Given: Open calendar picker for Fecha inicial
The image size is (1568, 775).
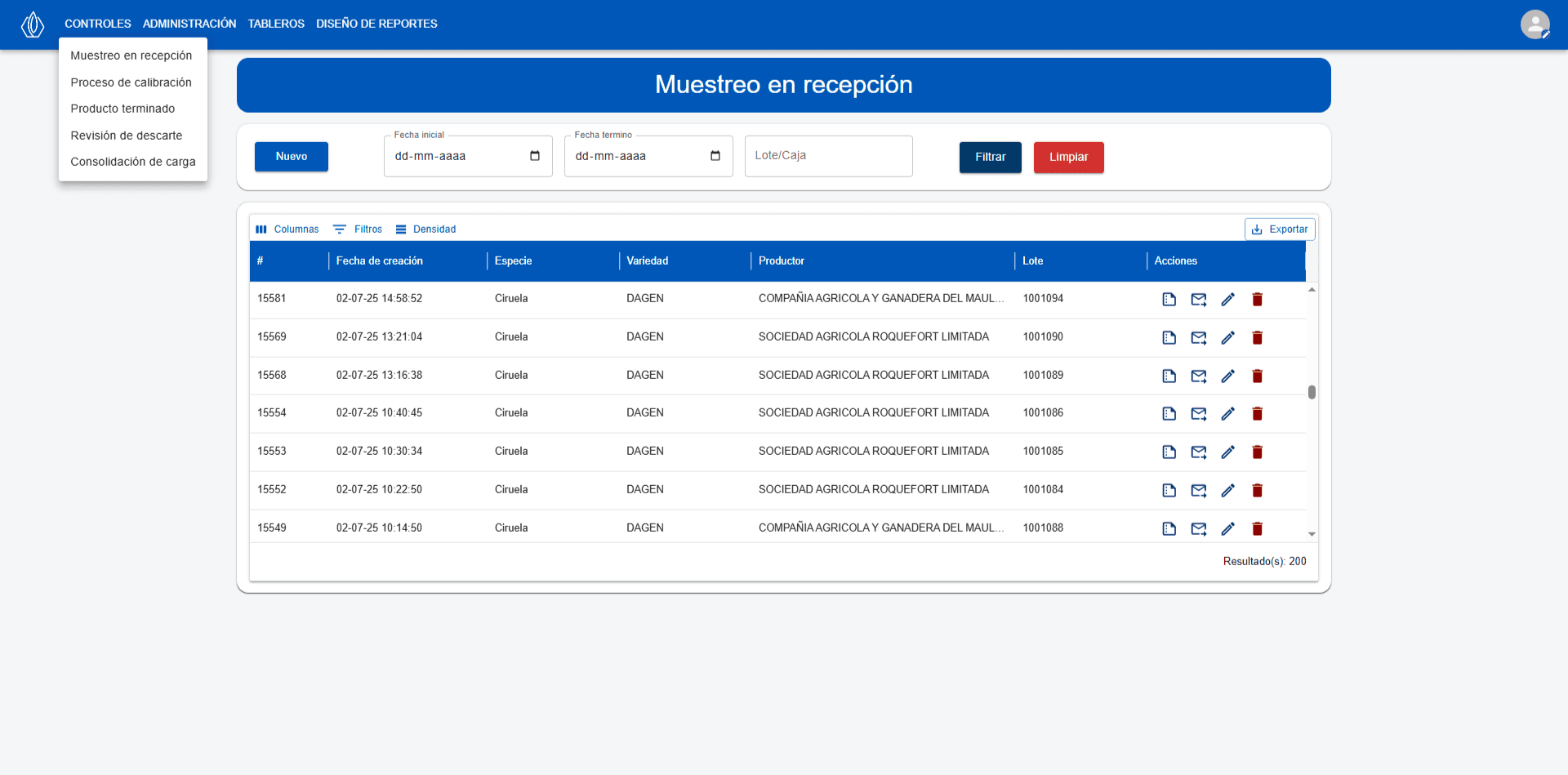Looking at the screenshot, I should click(535, 156).
